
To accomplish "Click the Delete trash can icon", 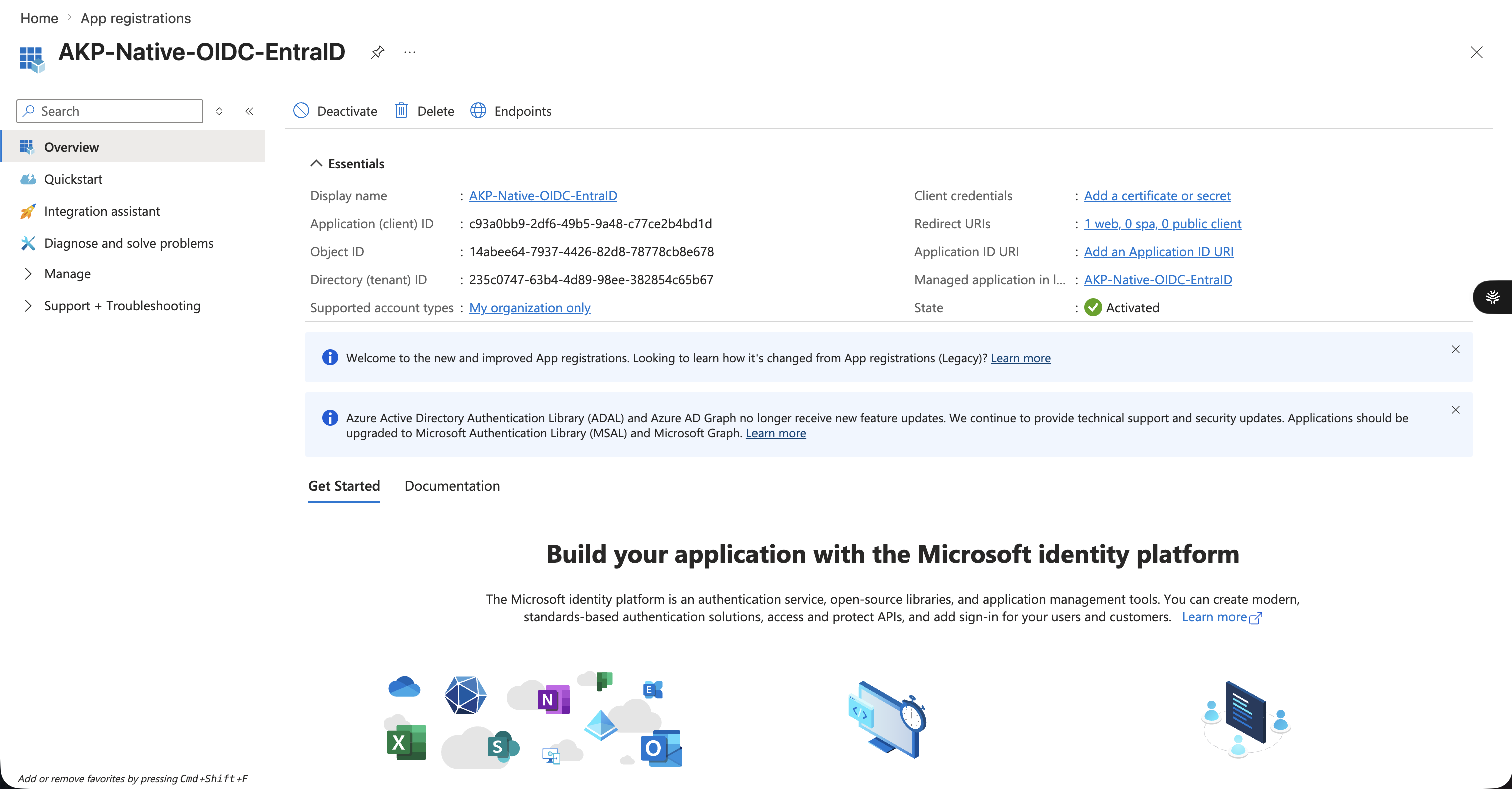I will [x=401, y=111].
